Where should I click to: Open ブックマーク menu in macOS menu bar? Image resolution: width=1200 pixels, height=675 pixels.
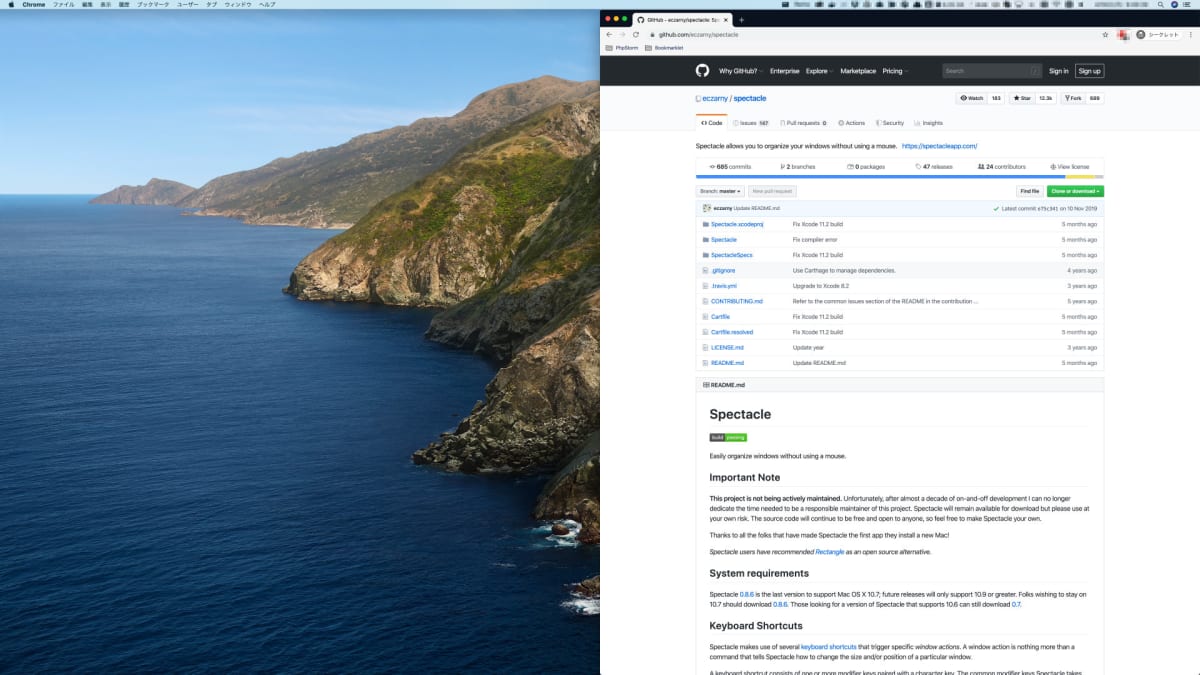(x=153, y=5)
